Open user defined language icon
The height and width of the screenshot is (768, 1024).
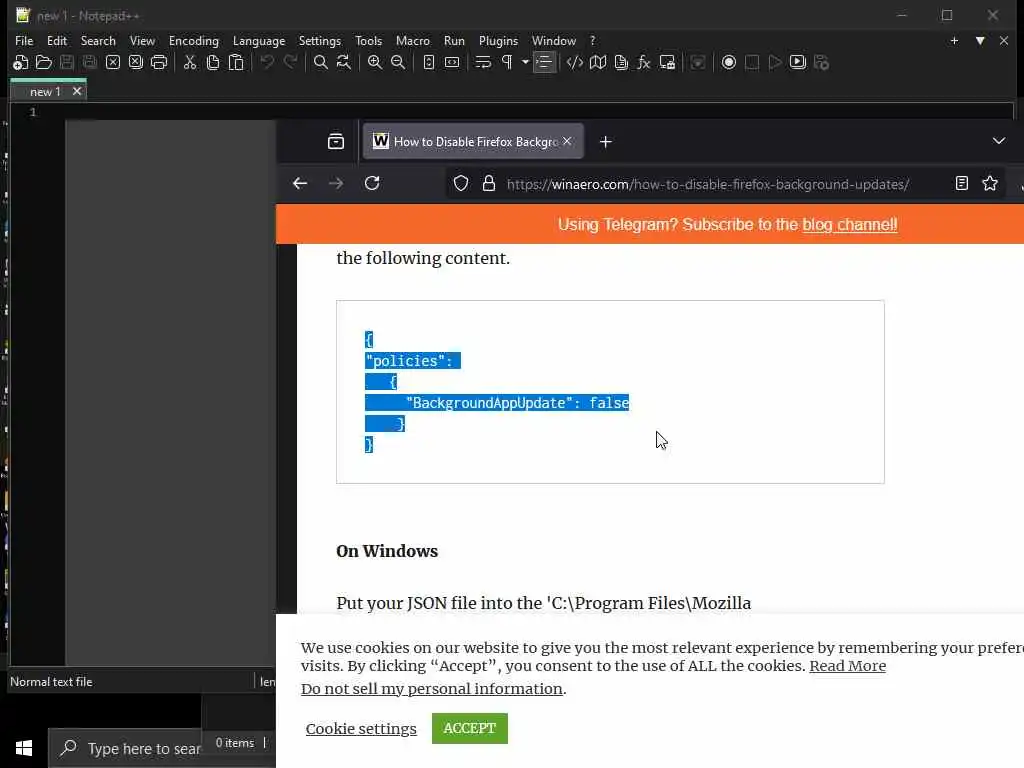(575, 63)
